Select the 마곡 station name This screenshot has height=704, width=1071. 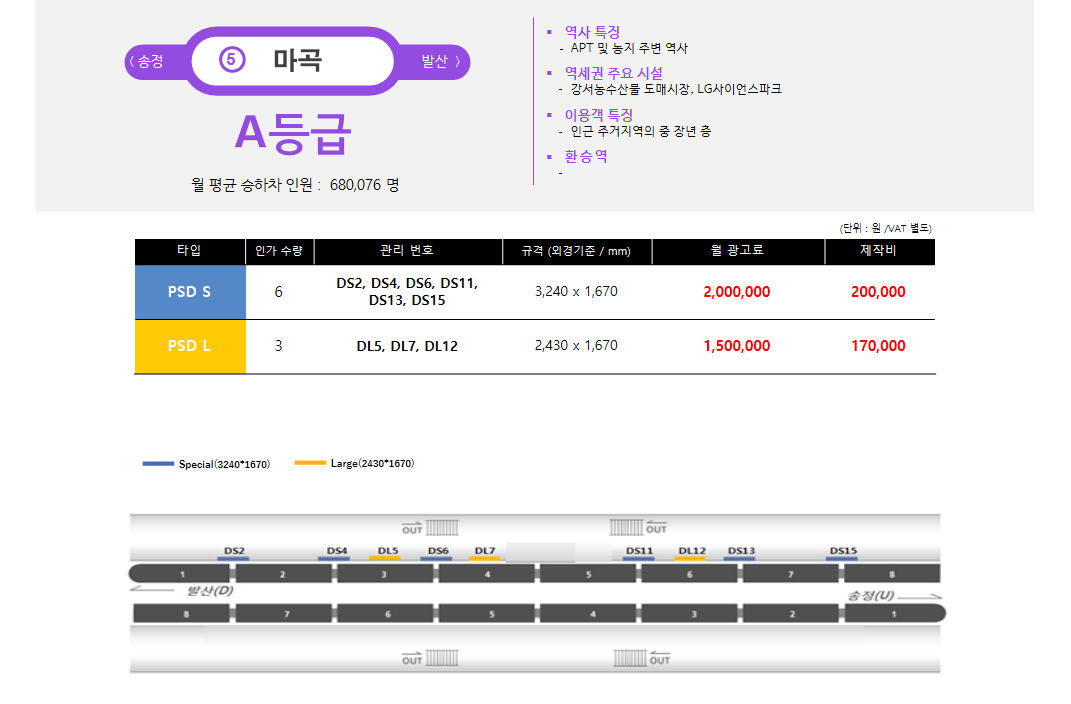[x=298, y=60]
